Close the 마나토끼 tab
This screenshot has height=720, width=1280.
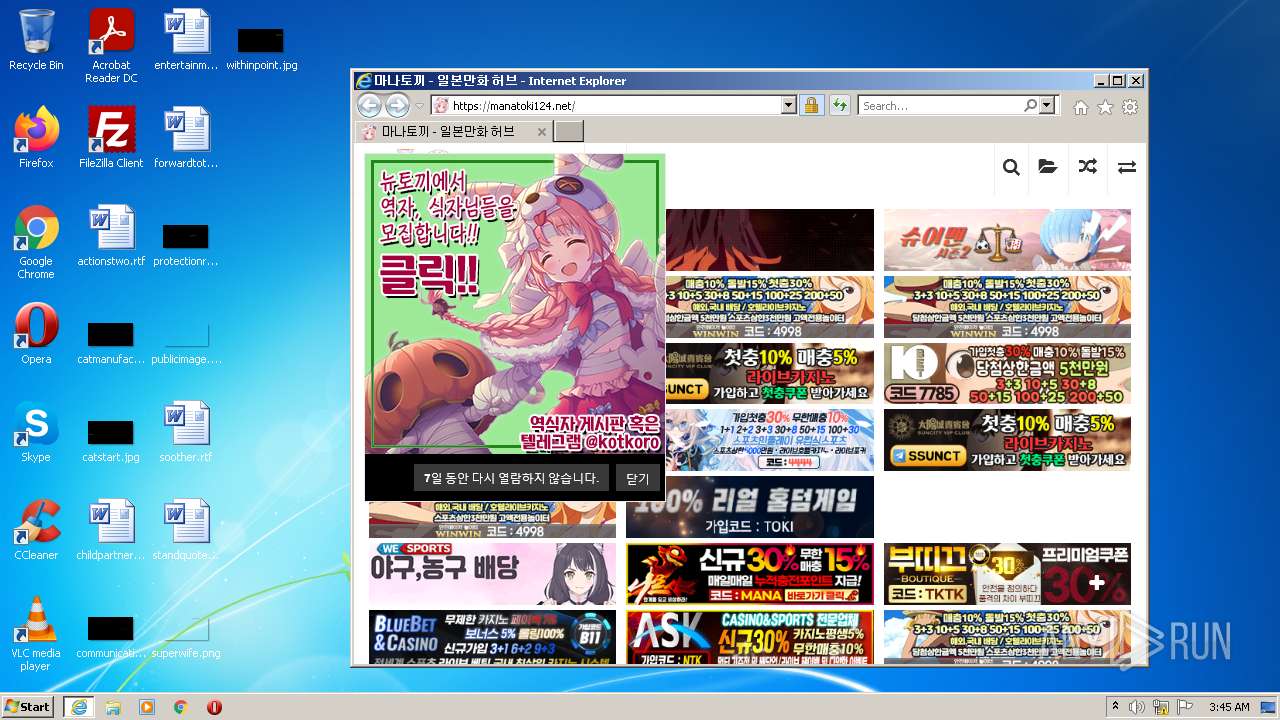pyautogui.click(x=541, y=132)
